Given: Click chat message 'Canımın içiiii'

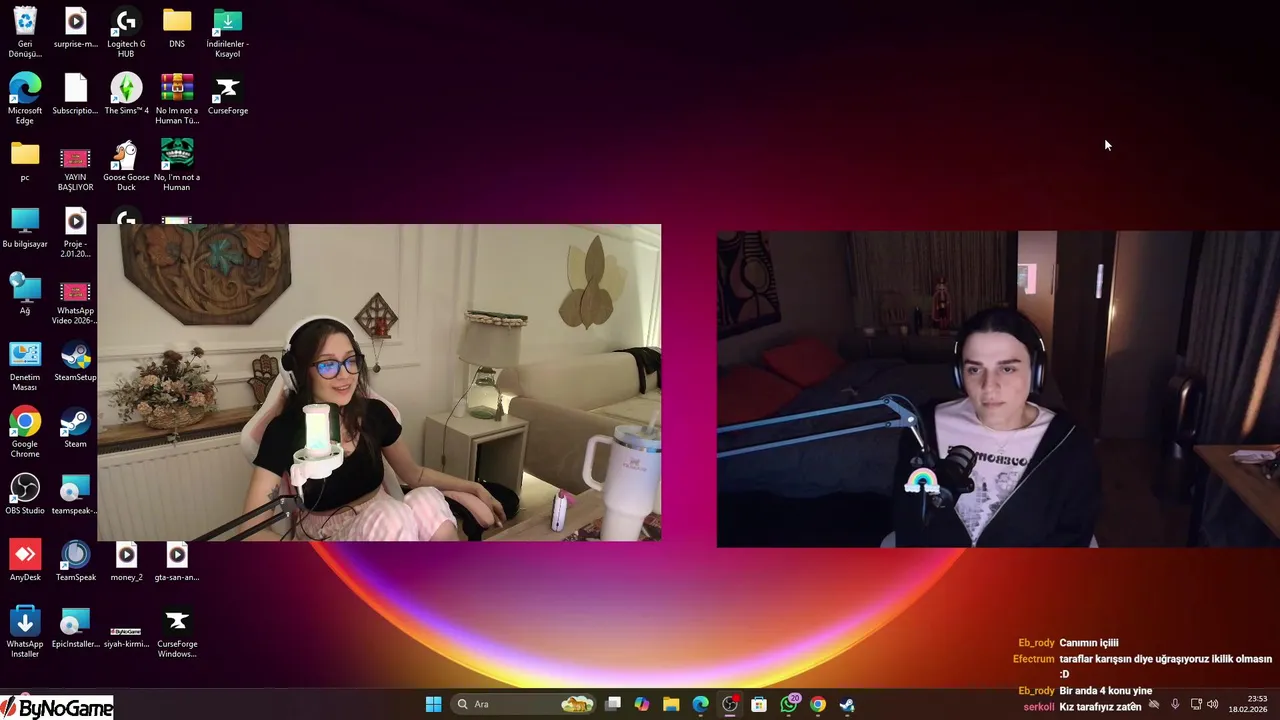Looking at the screenshot, I should (x=1088, y=643).
